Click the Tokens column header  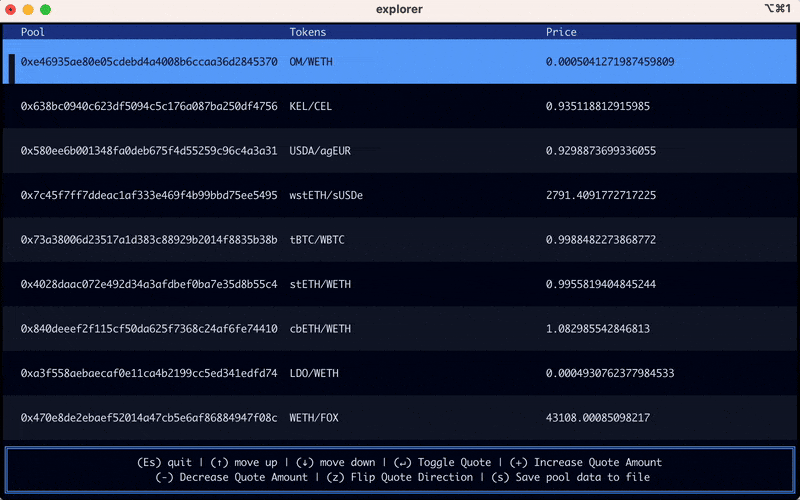308,32
